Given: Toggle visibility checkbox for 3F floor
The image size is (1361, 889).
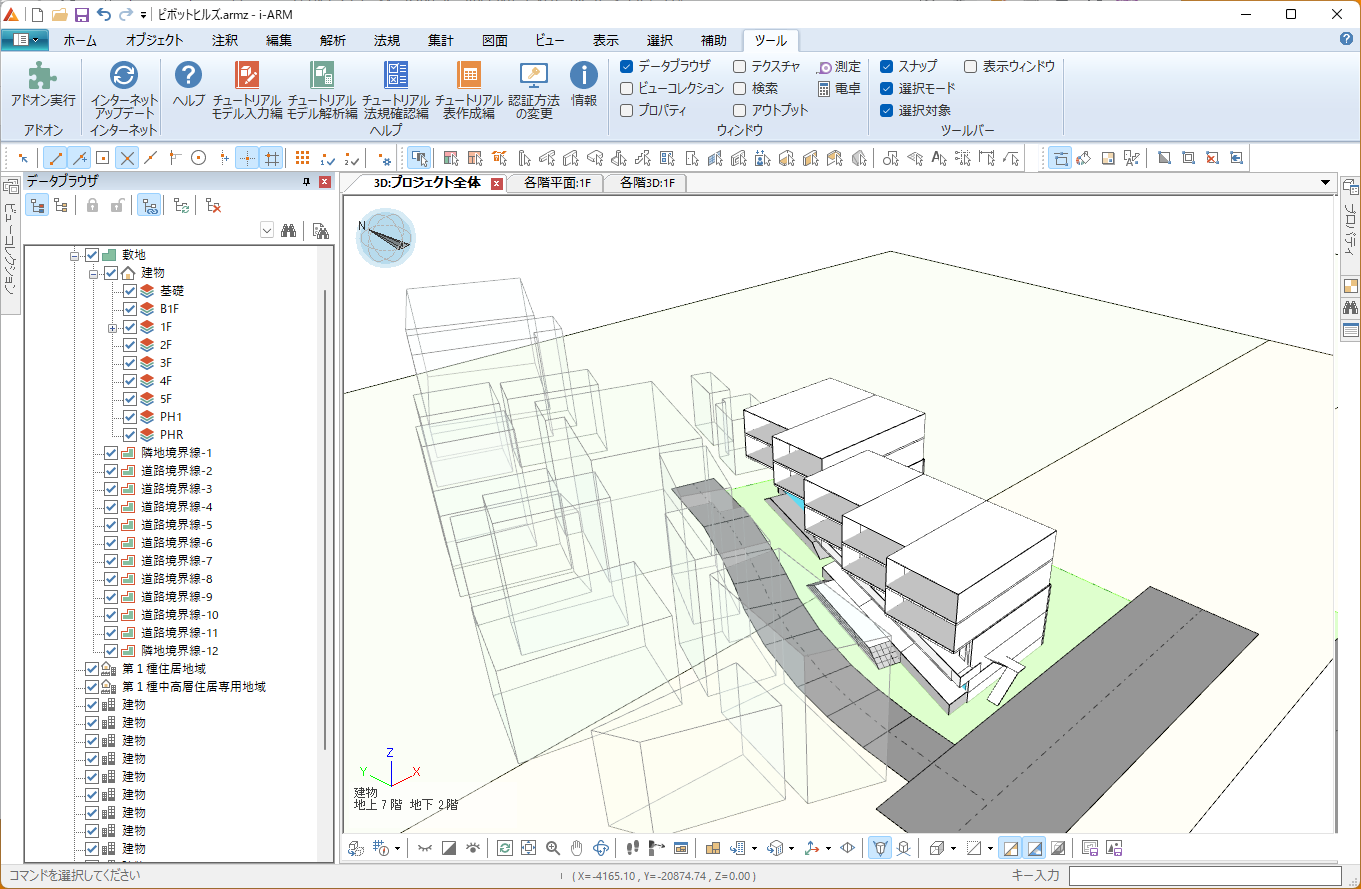Looking at the screenshot, I should click(130, 362).
